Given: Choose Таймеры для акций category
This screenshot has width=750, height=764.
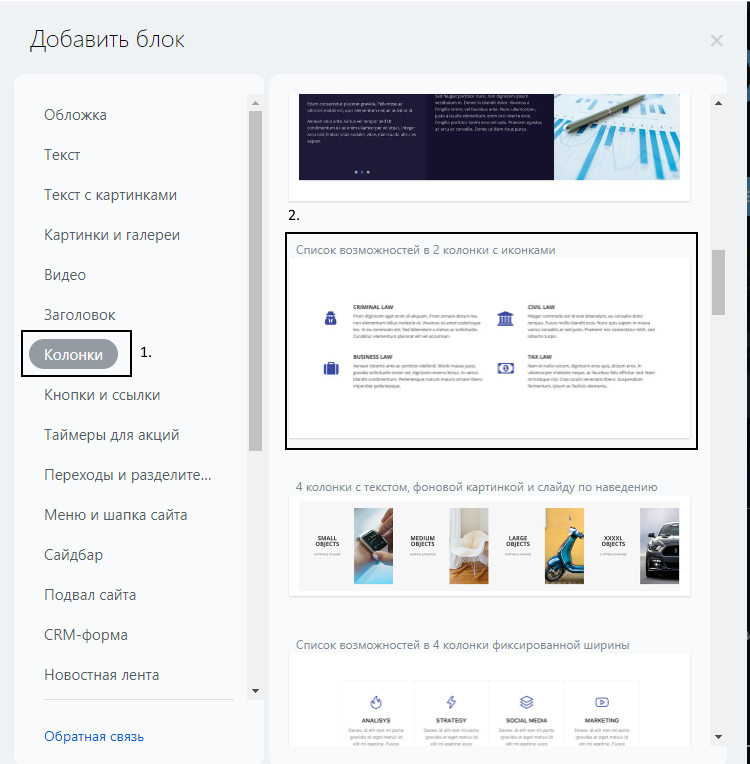Looking at the screenshot, I should pyautogui.click(x=112, y=435).
